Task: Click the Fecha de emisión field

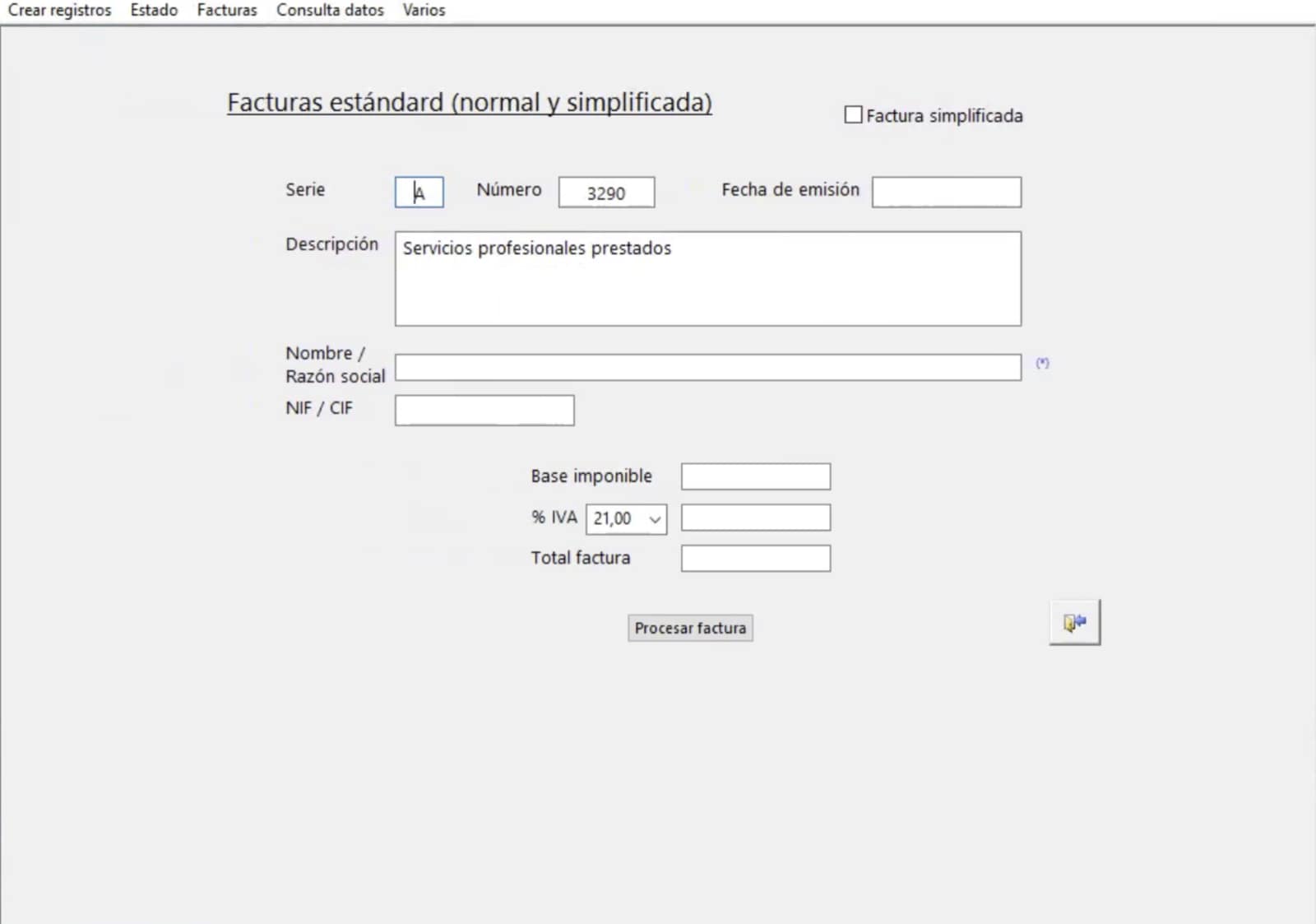Action: point(946,193)
